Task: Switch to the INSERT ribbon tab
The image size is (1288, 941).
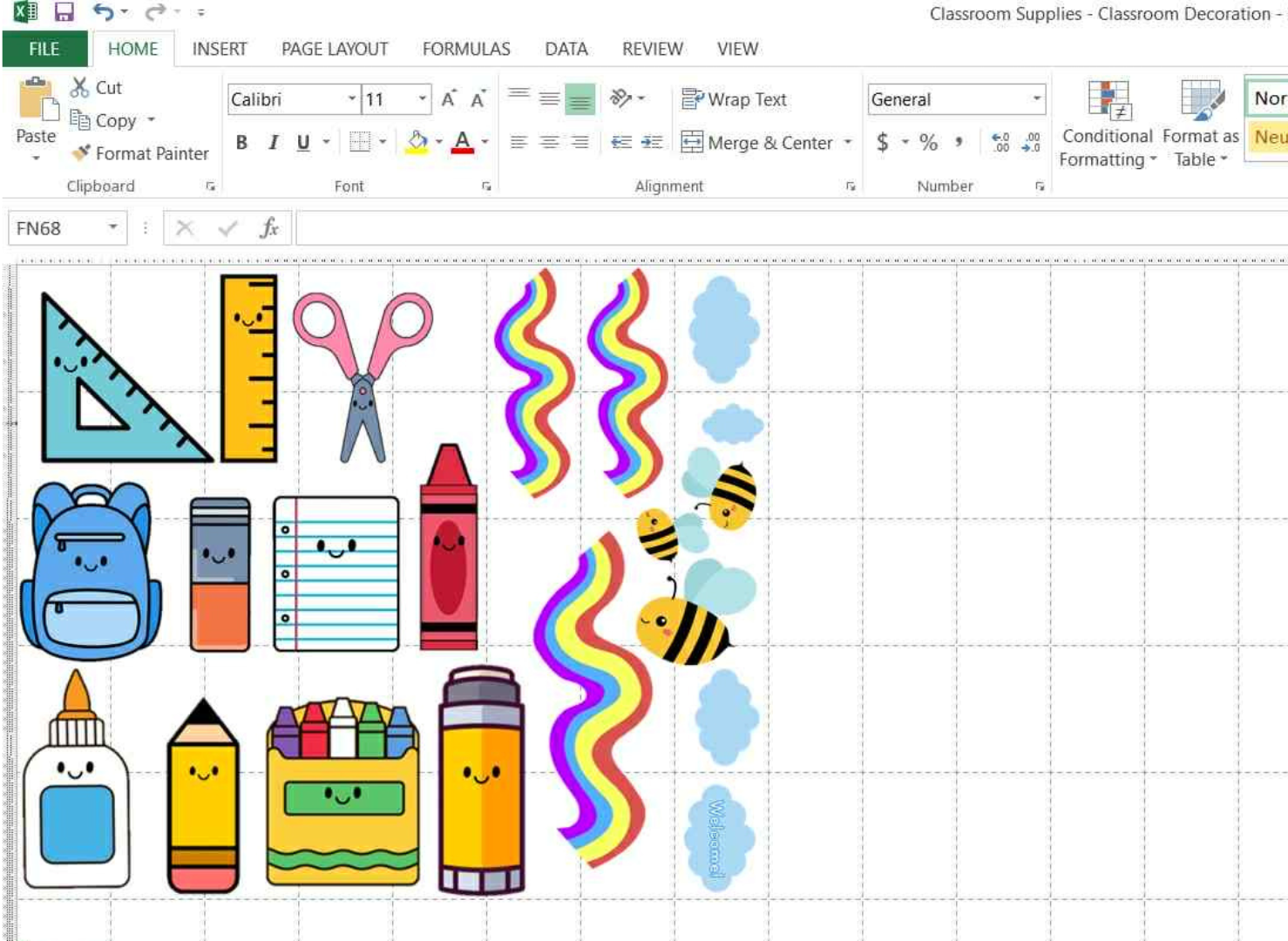Action: (220, 49)
